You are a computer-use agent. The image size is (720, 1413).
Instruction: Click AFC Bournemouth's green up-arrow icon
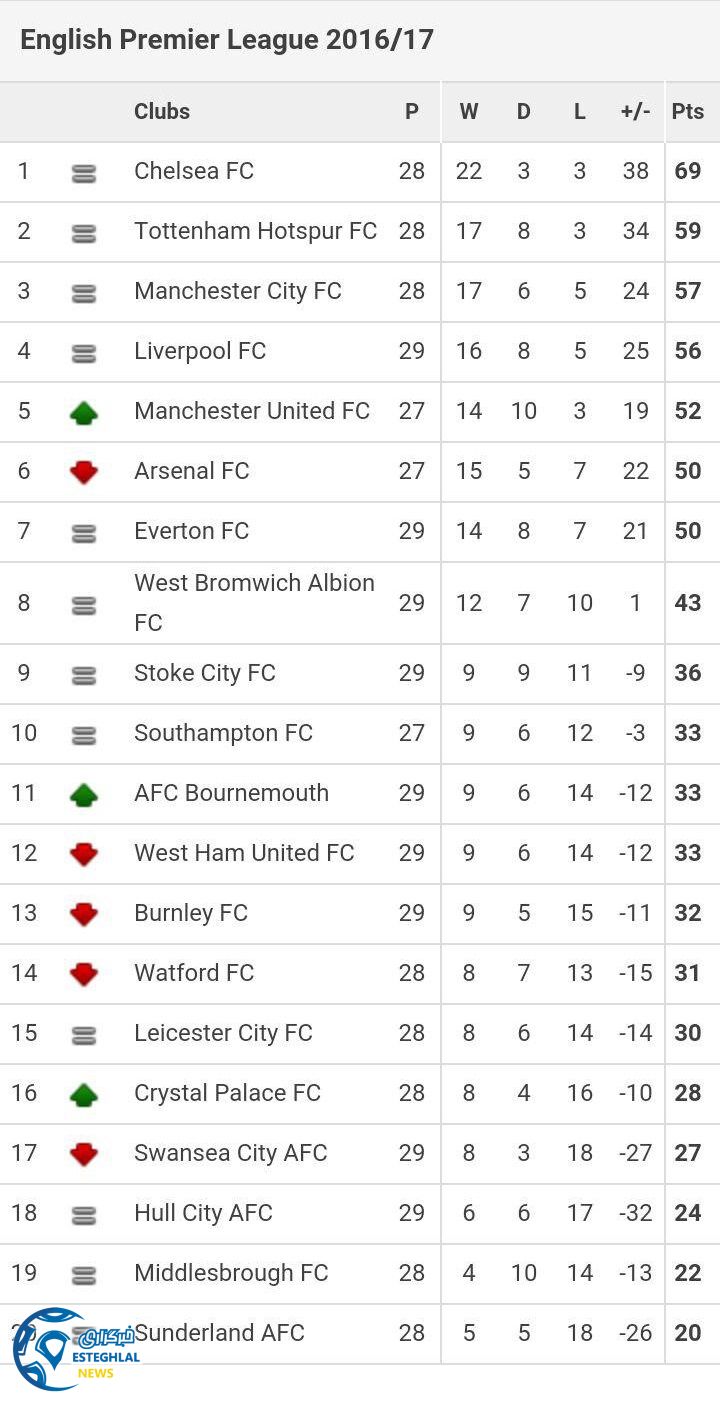[x=84, y=794]
